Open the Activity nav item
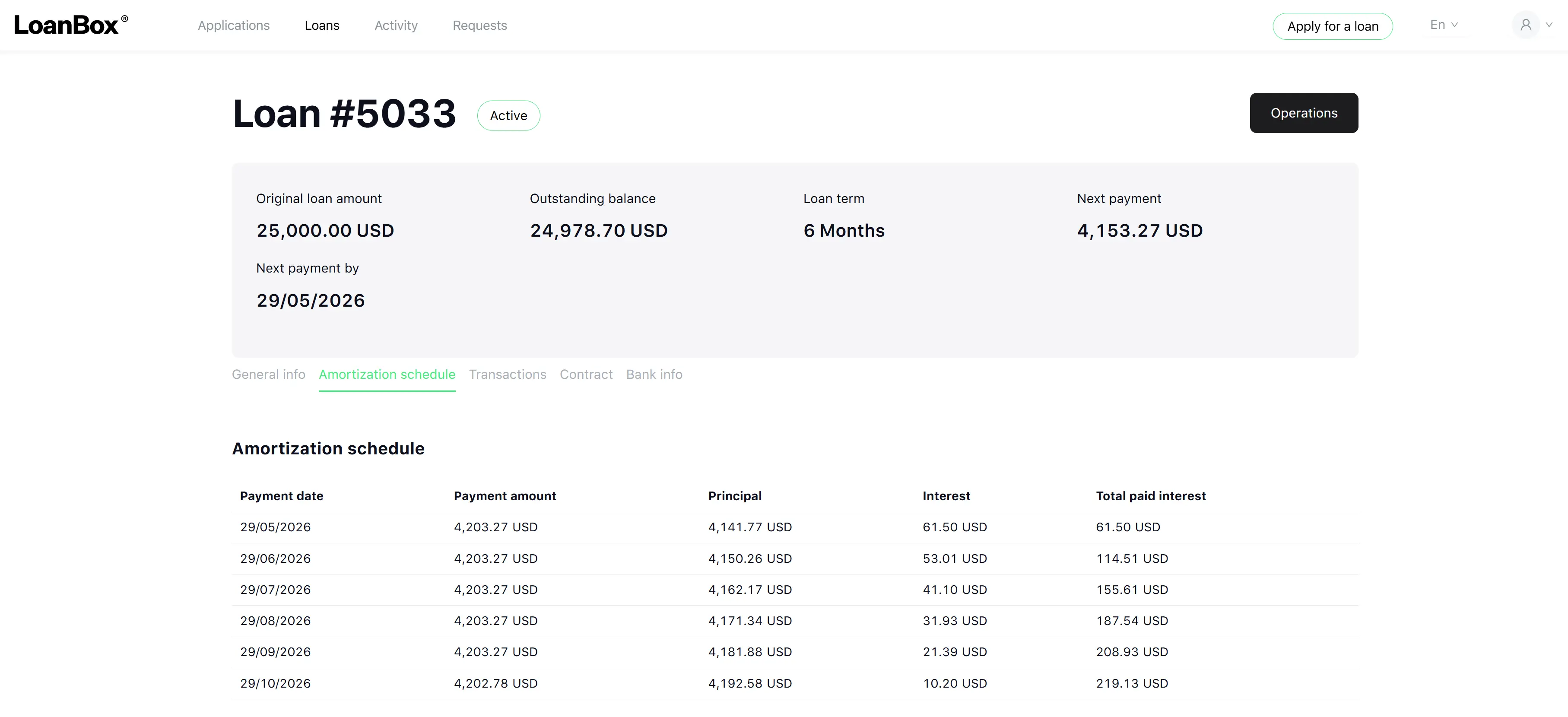This screenshot has width=1568, height=717. point(396,25)
